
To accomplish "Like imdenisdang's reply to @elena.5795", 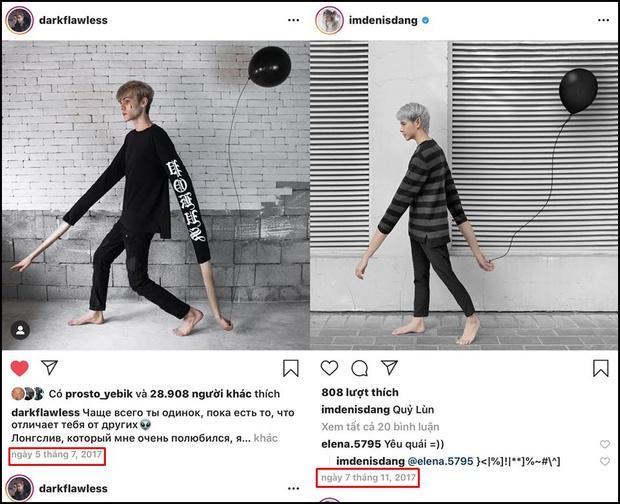I will (603, 461).
